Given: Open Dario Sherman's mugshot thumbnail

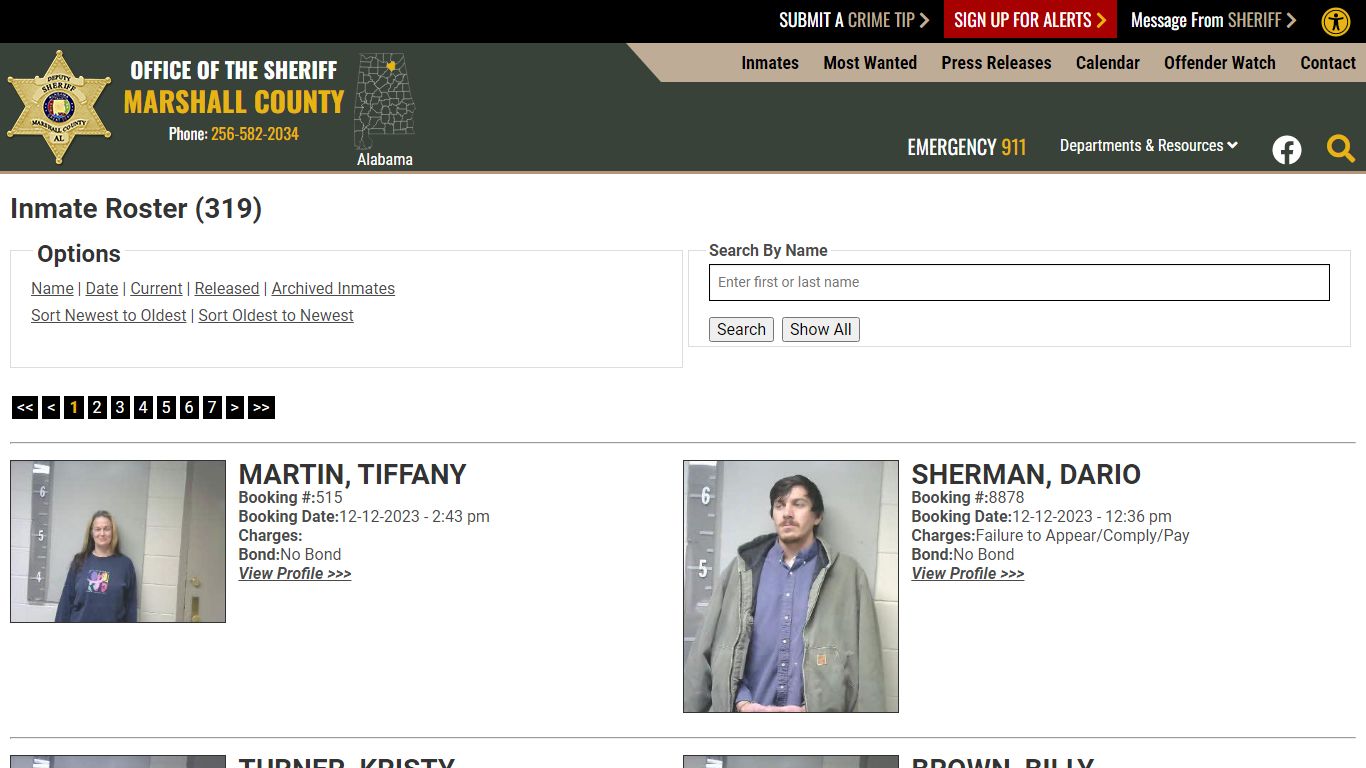Looking at the screenshot, I should pos(791,586).
